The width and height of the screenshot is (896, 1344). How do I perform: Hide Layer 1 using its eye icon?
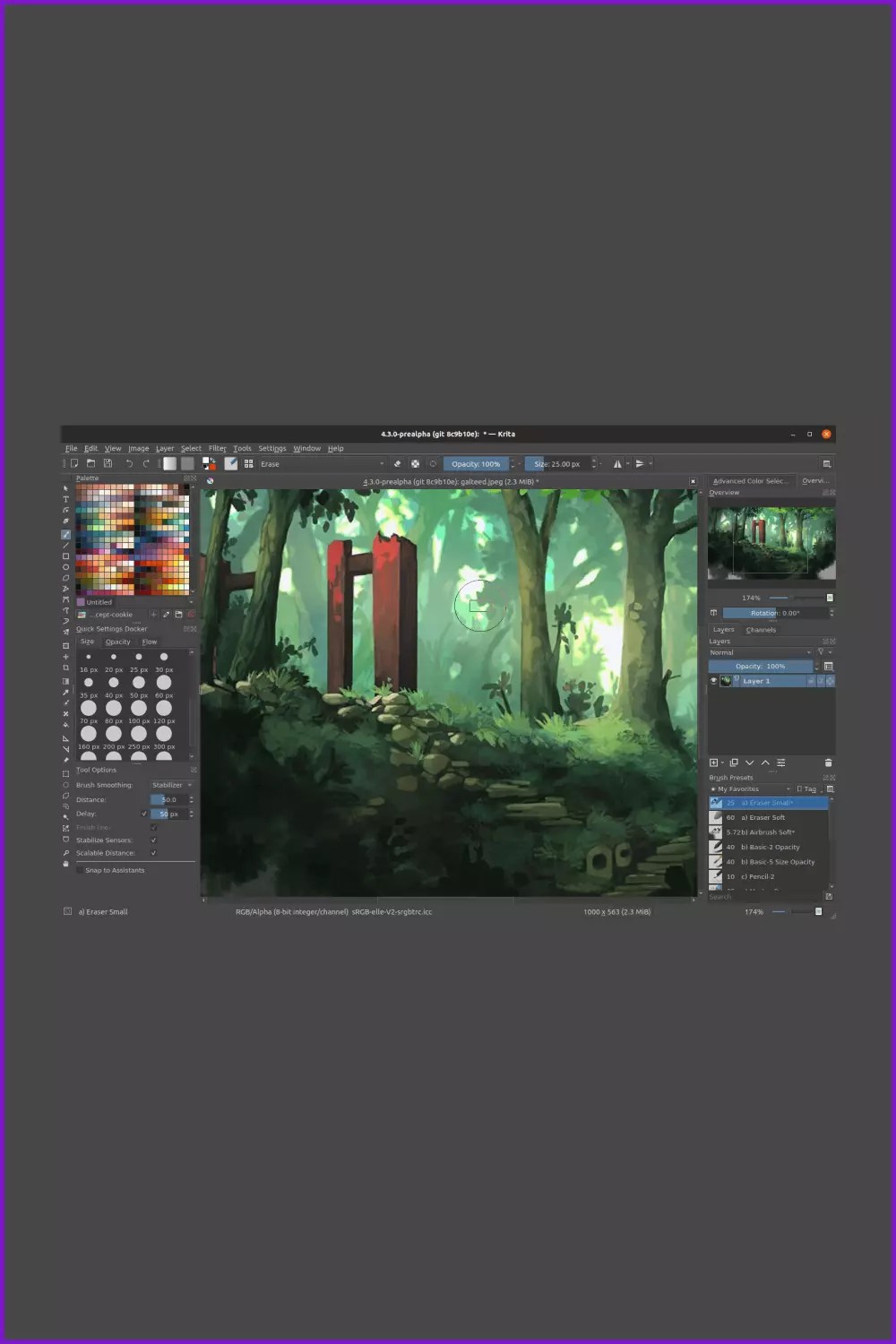coord(712,681)
